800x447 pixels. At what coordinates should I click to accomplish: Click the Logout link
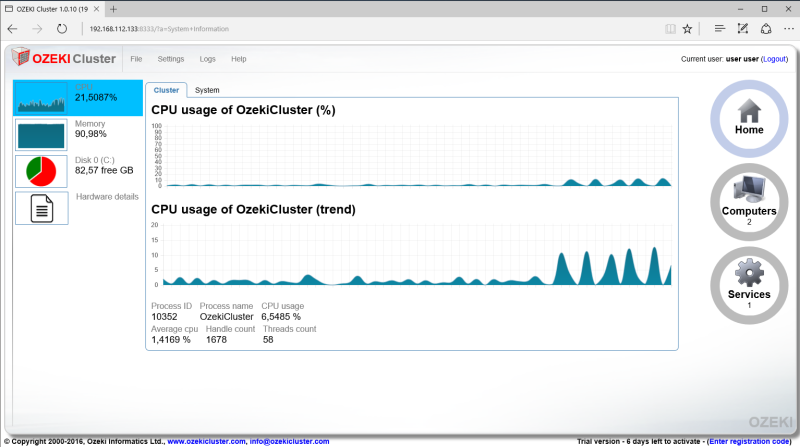coord(774,59)
